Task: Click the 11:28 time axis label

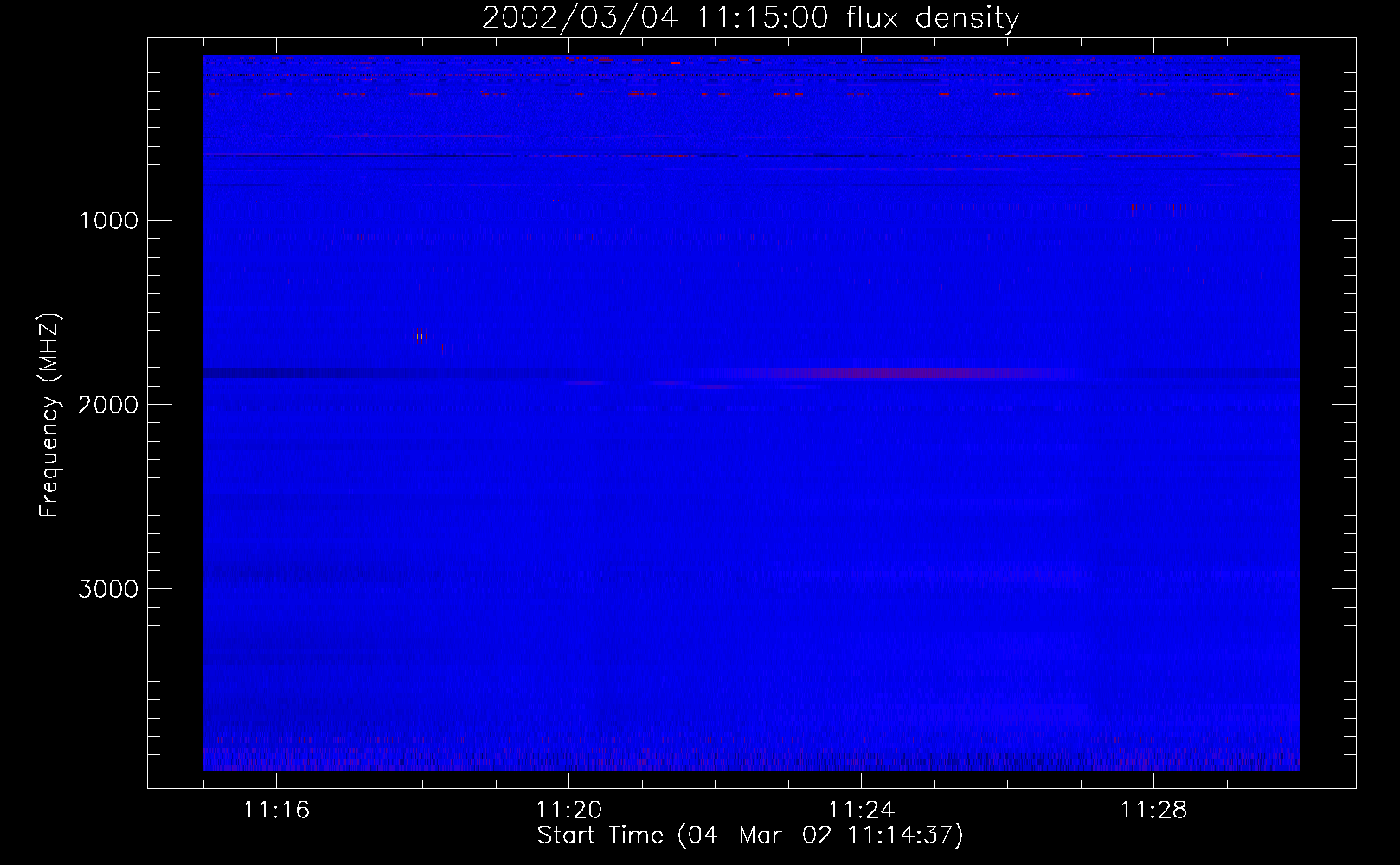Action: (1153, 811)
